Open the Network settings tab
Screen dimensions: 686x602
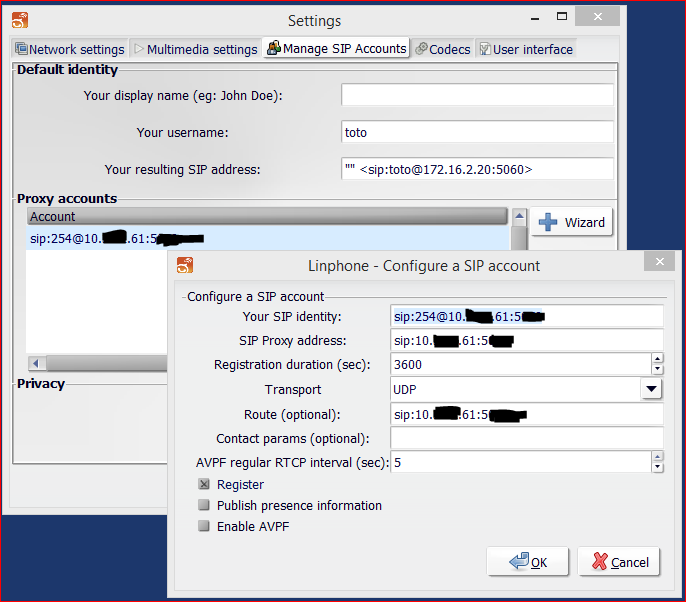(x=70, y=49)
